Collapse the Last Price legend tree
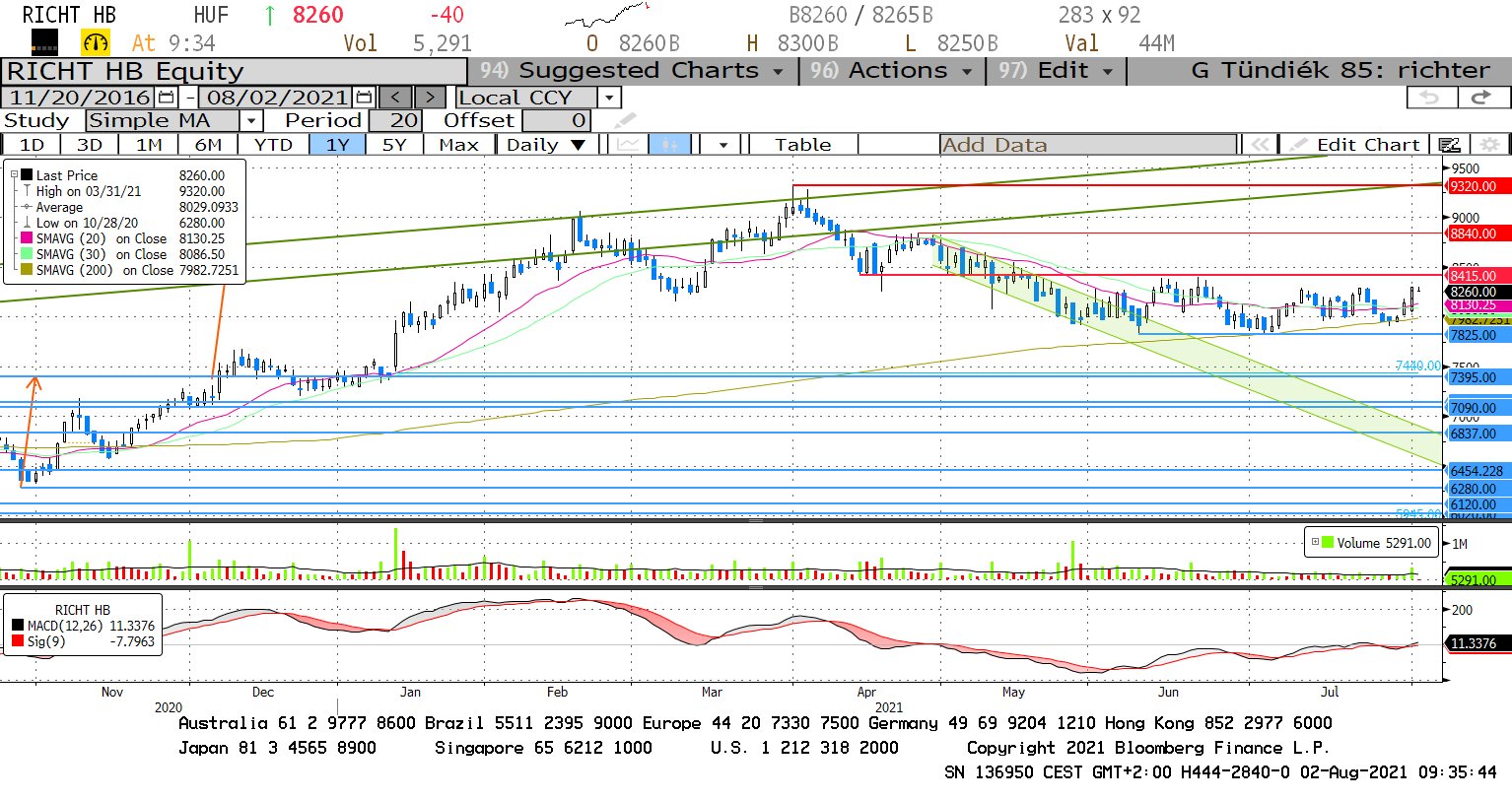 coord(14,175)
